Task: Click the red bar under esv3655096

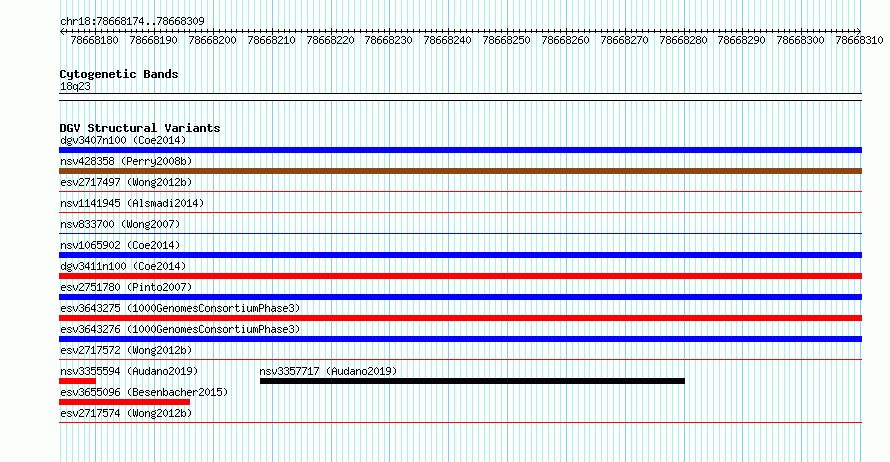Action: point(124,402)
